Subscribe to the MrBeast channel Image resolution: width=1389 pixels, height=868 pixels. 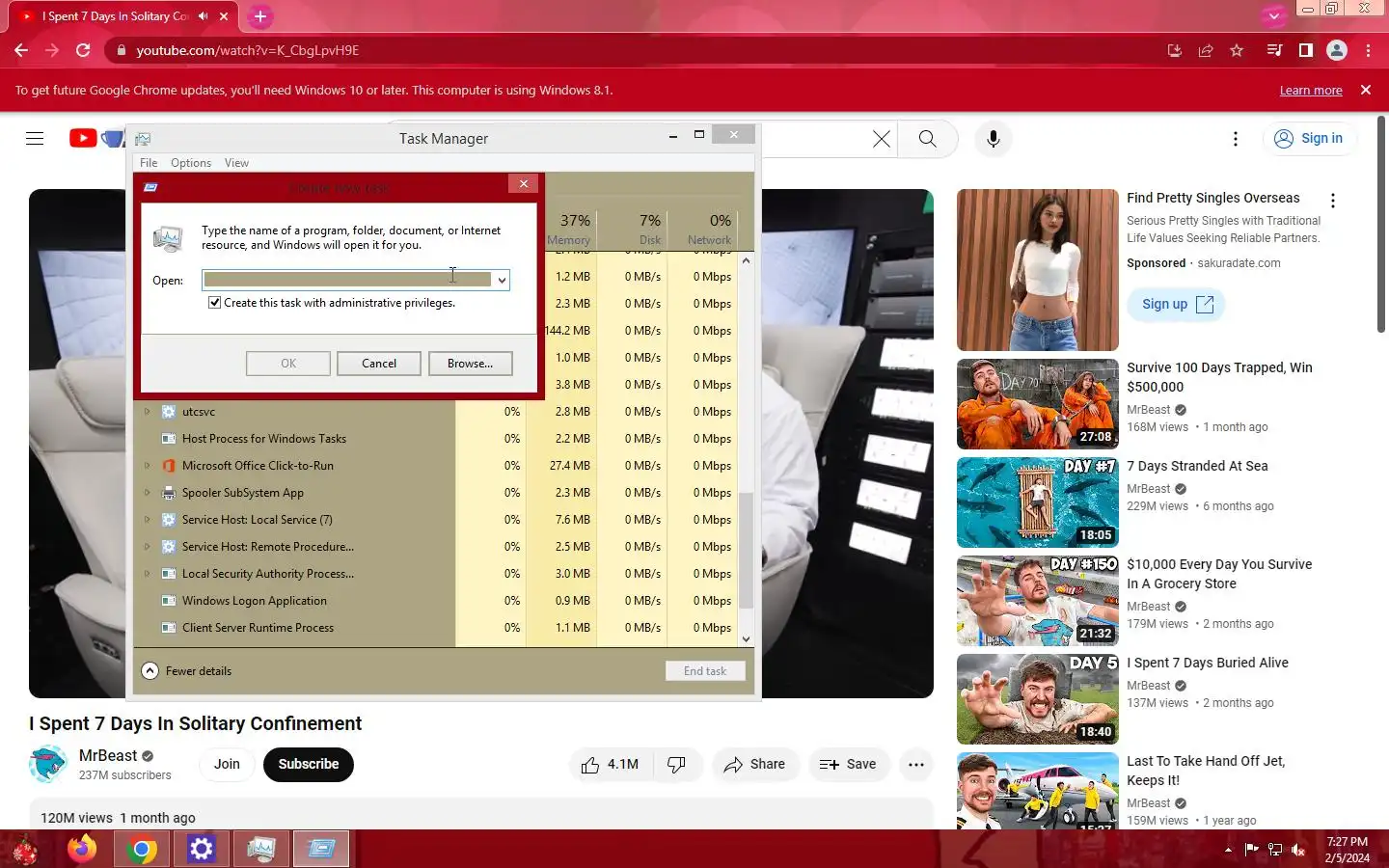click(x=309, y=764)
